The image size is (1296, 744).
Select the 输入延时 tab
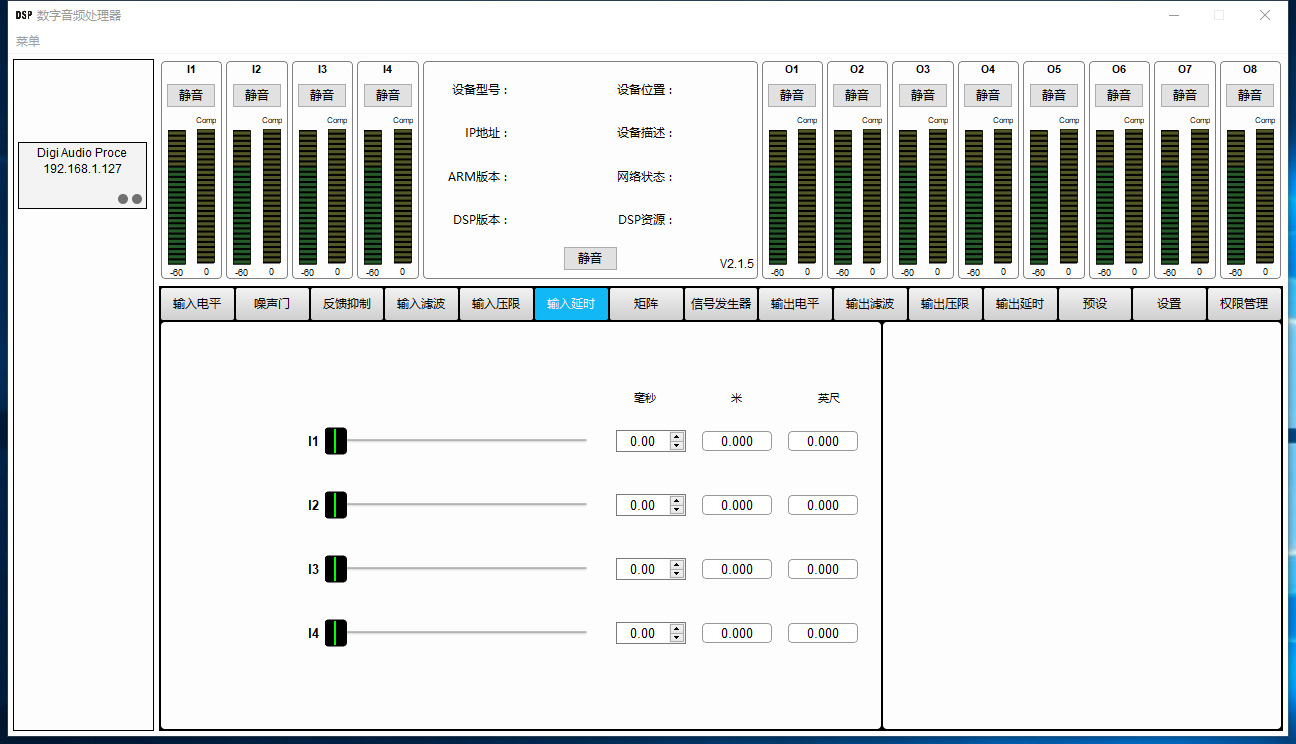(571, 304)
